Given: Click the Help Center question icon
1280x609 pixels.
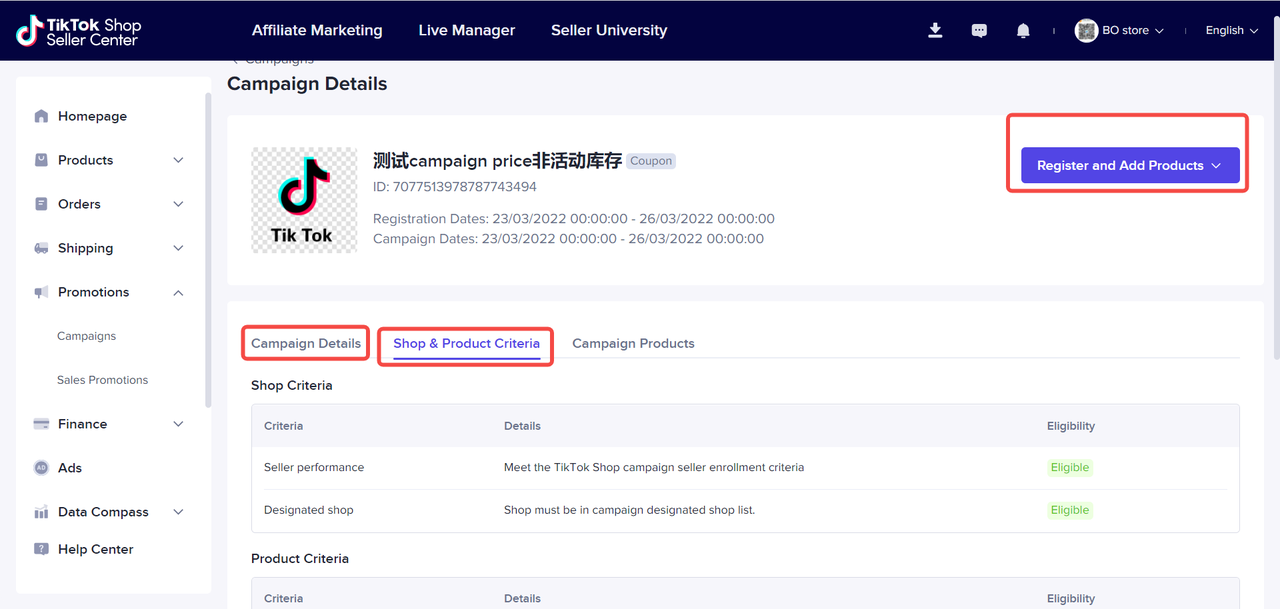Looking at the screenshot, I should pos(41,549).
